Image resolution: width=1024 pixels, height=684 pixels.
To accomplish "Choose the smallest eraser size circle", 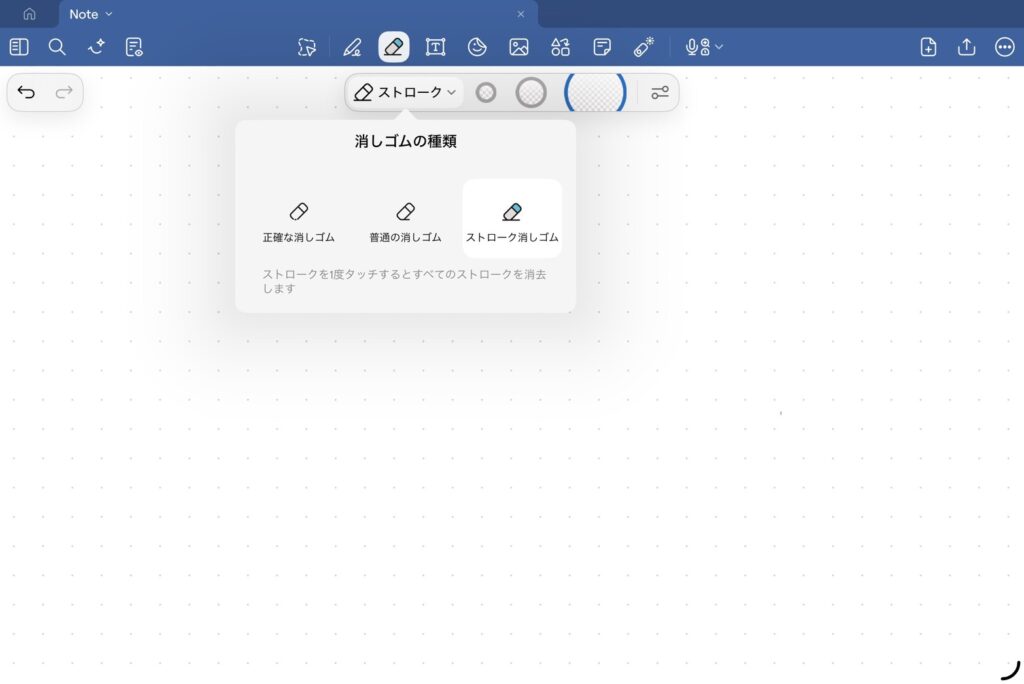I will (486, 93).
